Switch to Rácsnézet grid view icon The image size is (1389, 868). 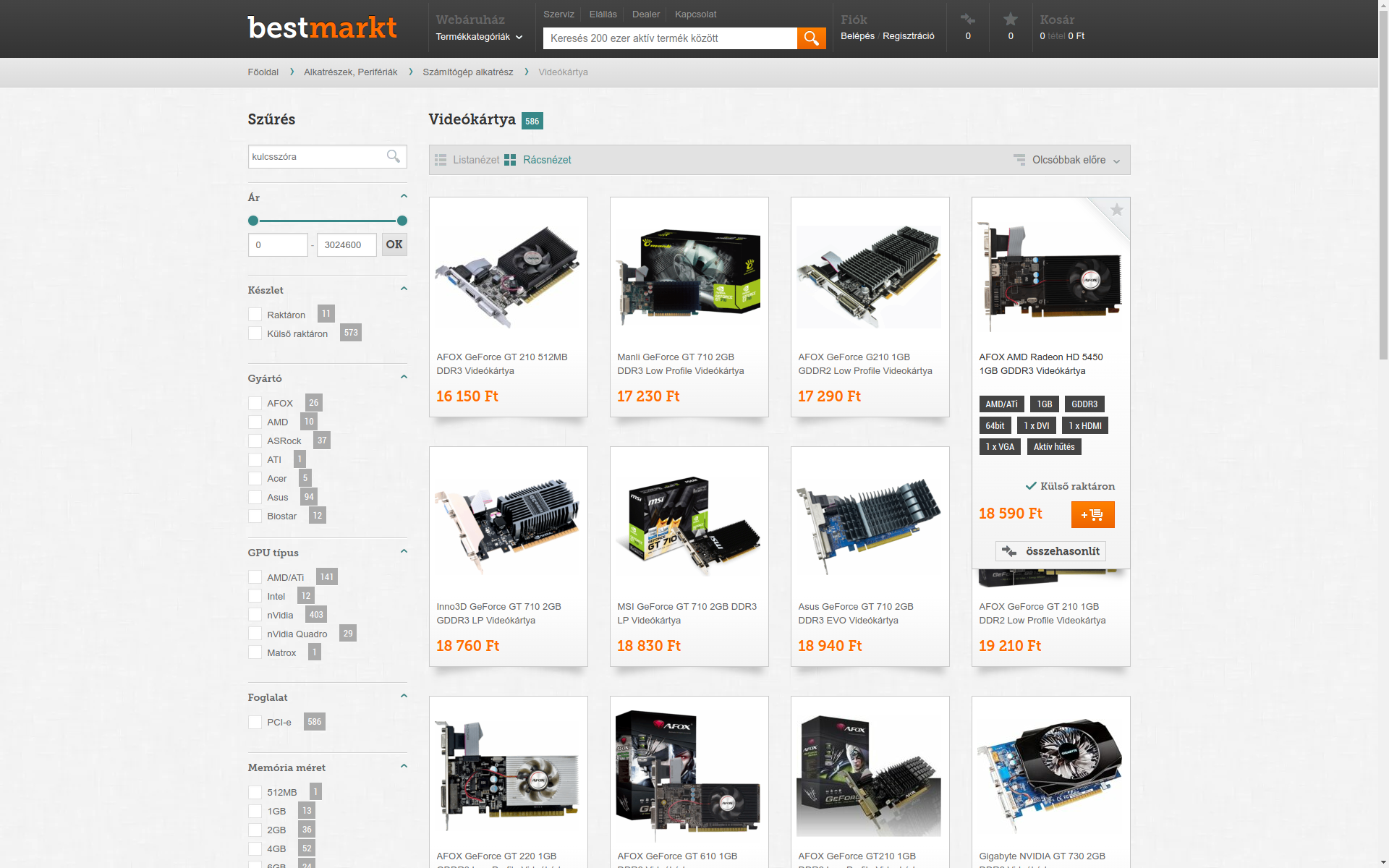(510, 160)
